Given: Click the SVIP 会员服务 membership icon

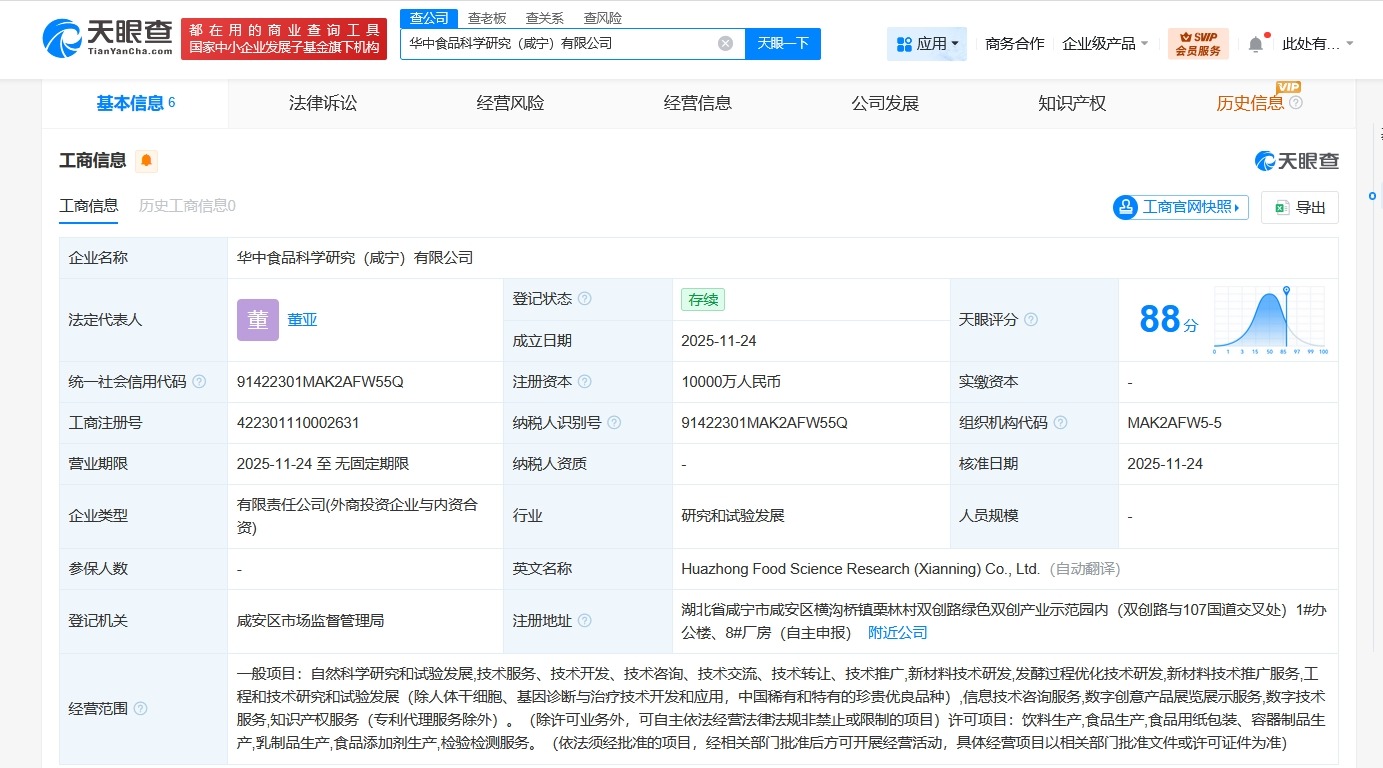Looking at the screenshot, I should 1197,42.
